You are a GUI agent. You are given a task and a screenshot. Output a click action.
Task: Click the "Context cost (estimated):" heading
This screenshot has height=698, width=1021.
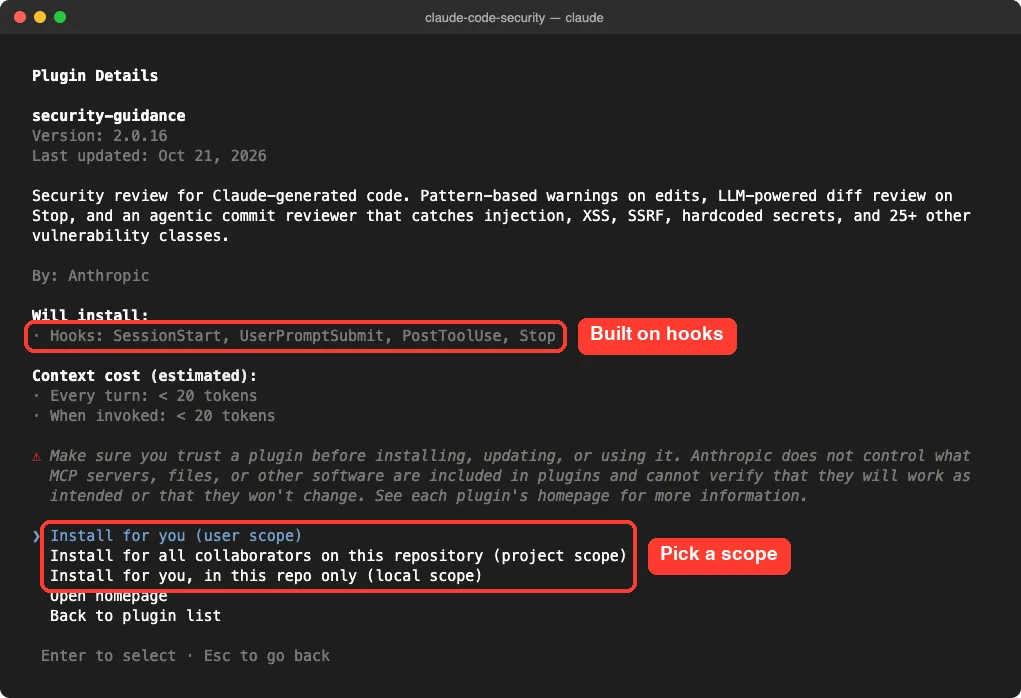(145, 376)
